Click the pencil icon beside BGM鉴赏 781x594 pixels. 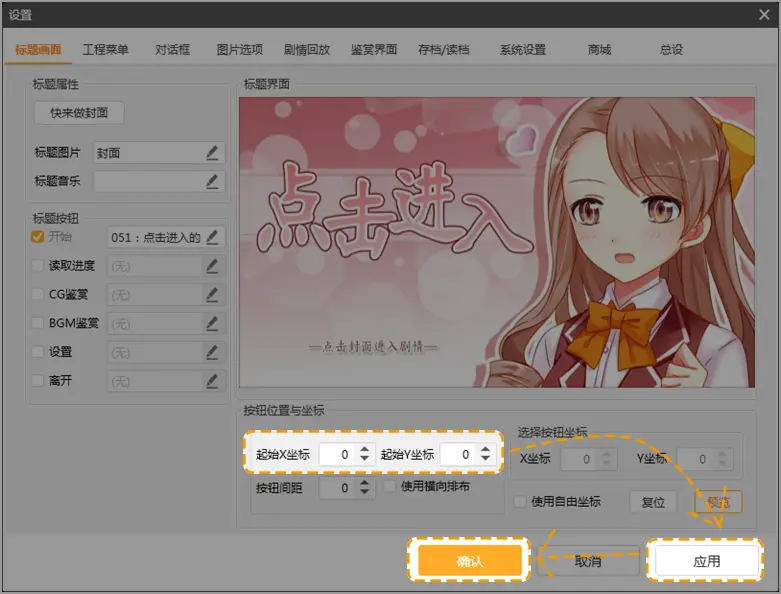pyautogui.click(x=212, y=324)
